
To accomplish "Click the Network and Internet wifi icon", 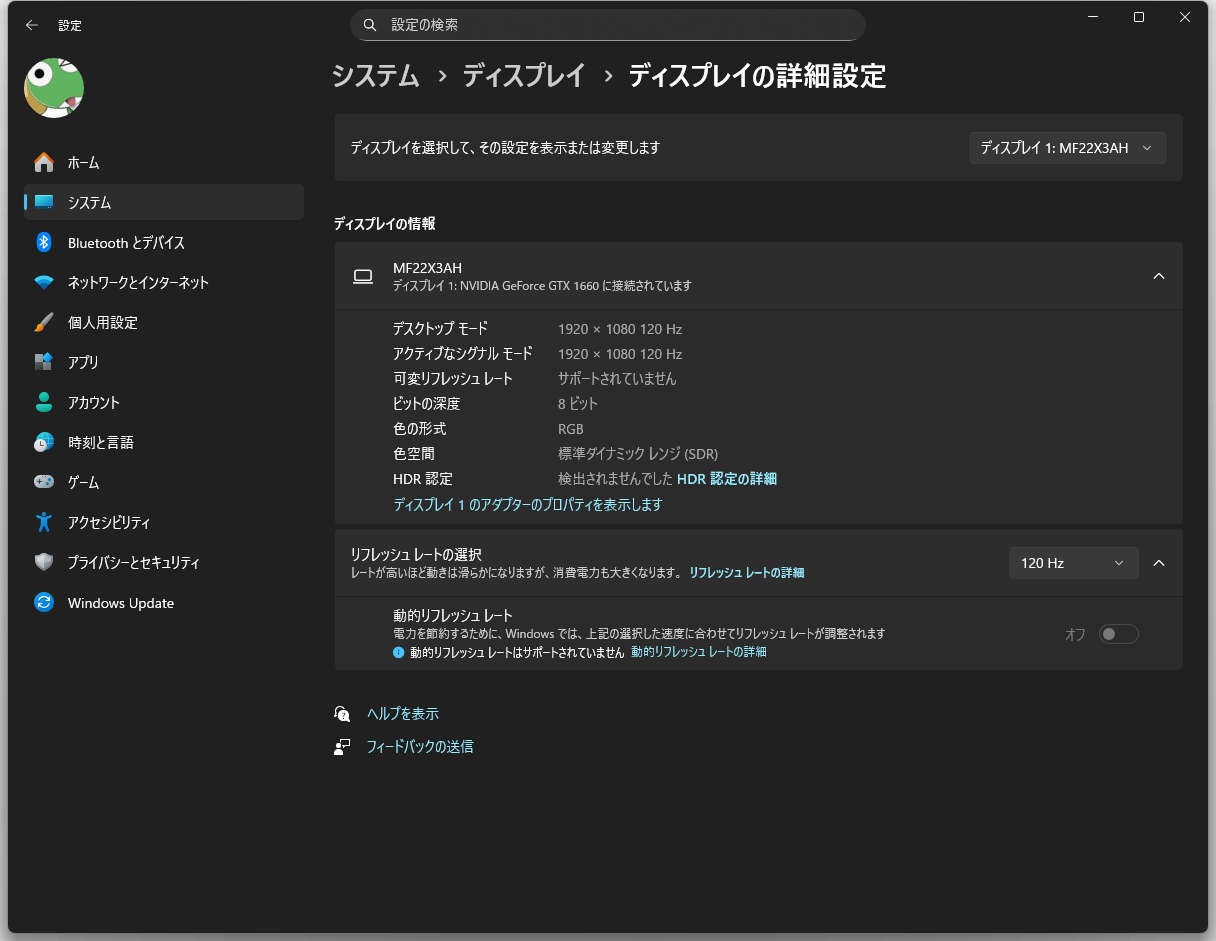I will (44, 283).
